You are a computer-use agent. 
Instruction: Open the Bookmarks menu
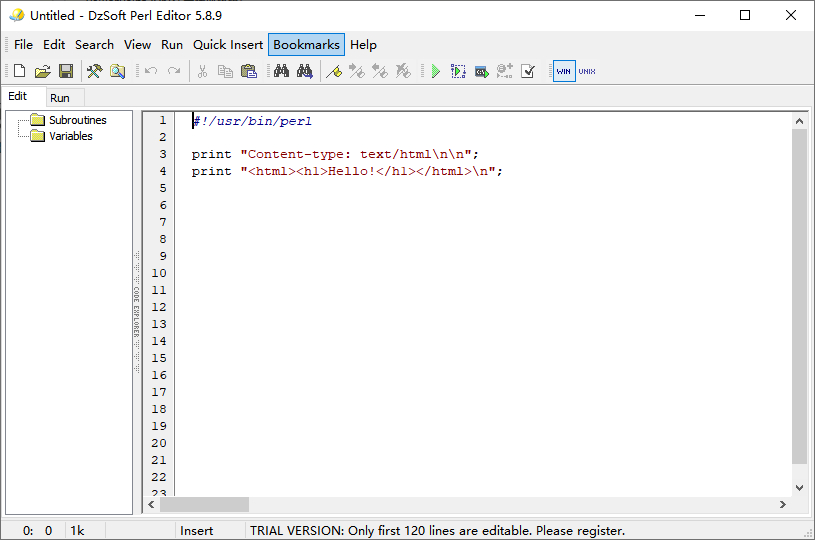[x=306, y=45]
